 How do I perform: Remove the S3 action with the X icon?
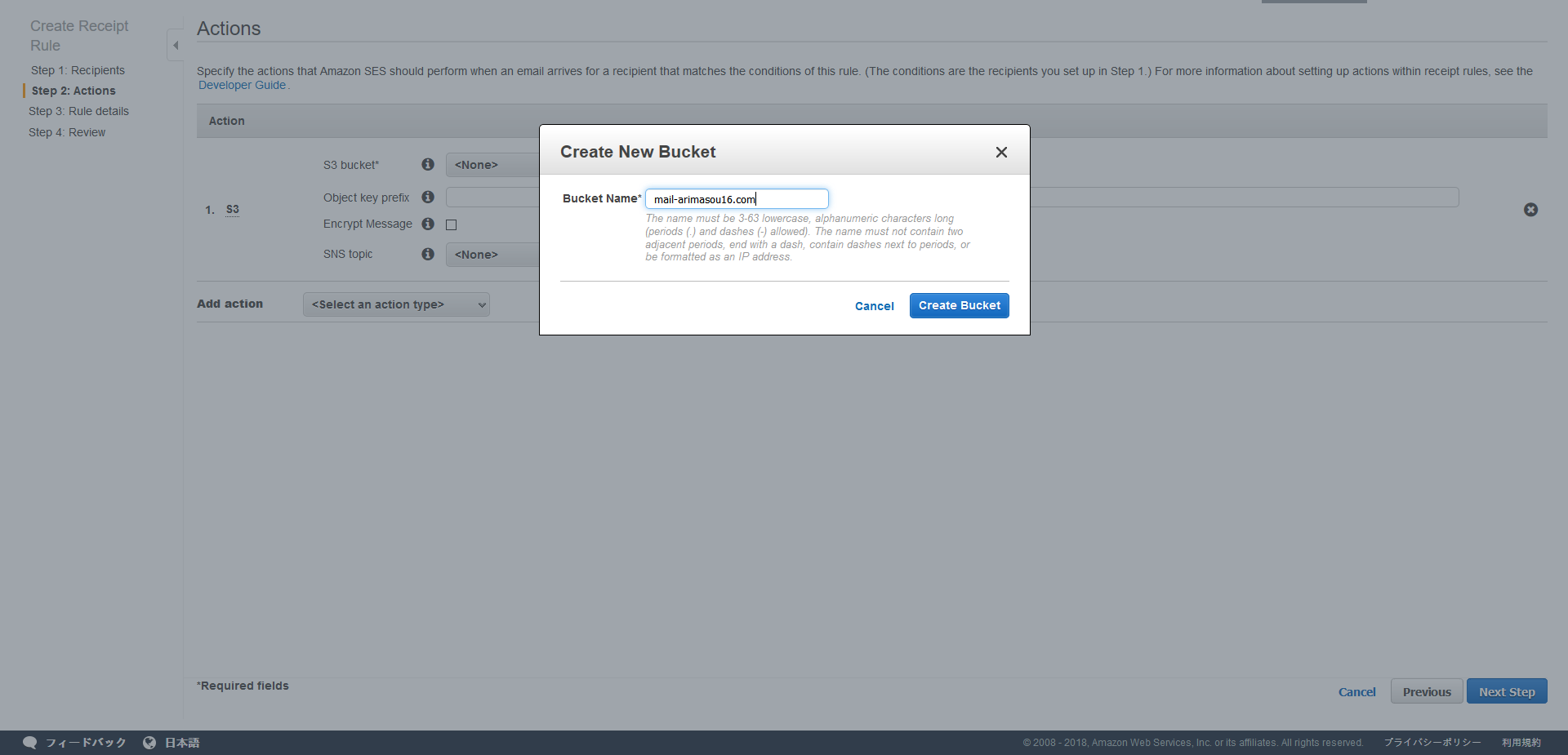pos(1531,210)
